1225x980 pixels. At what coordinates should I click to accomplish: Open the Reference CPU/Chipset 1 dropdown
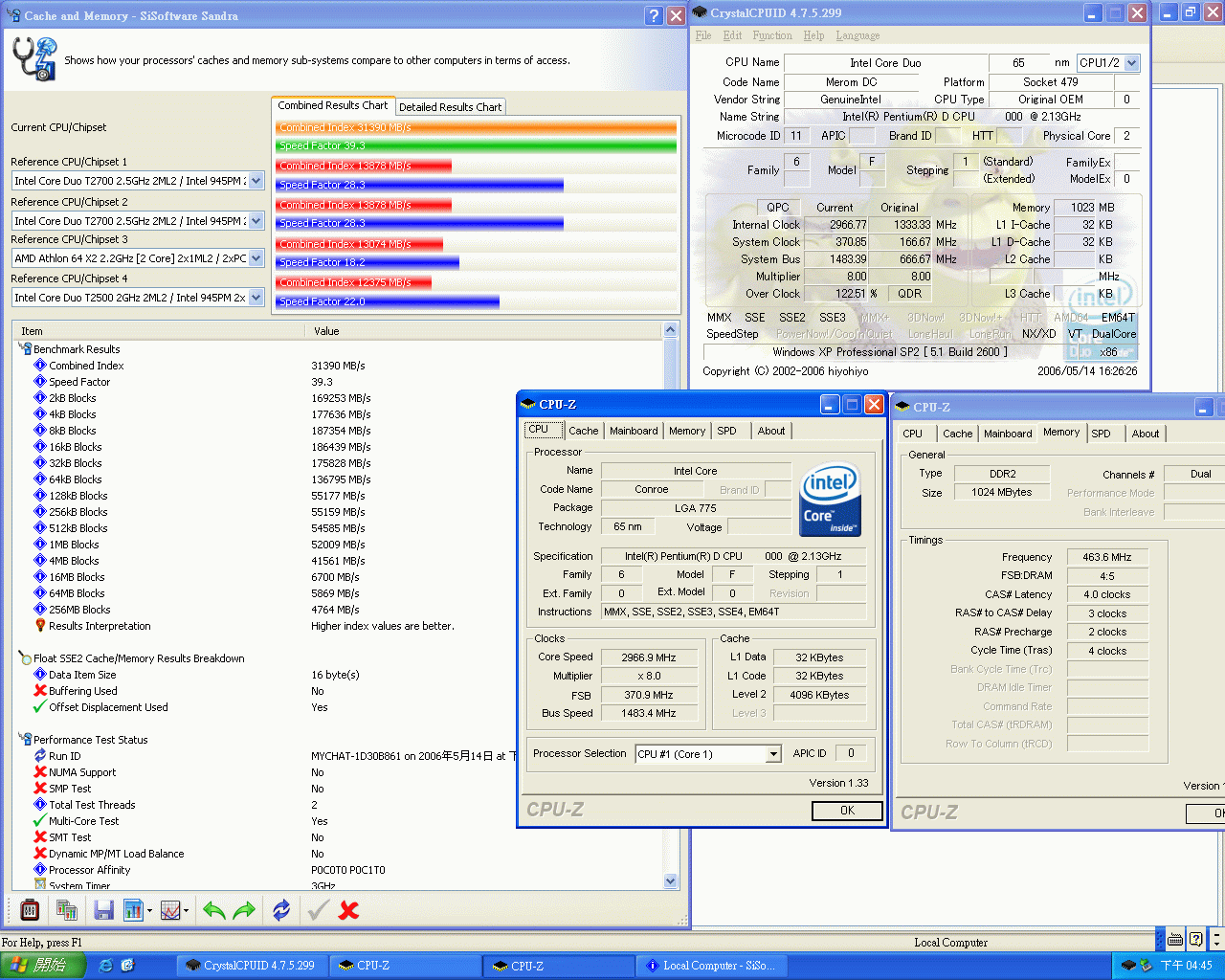(256, 181)
